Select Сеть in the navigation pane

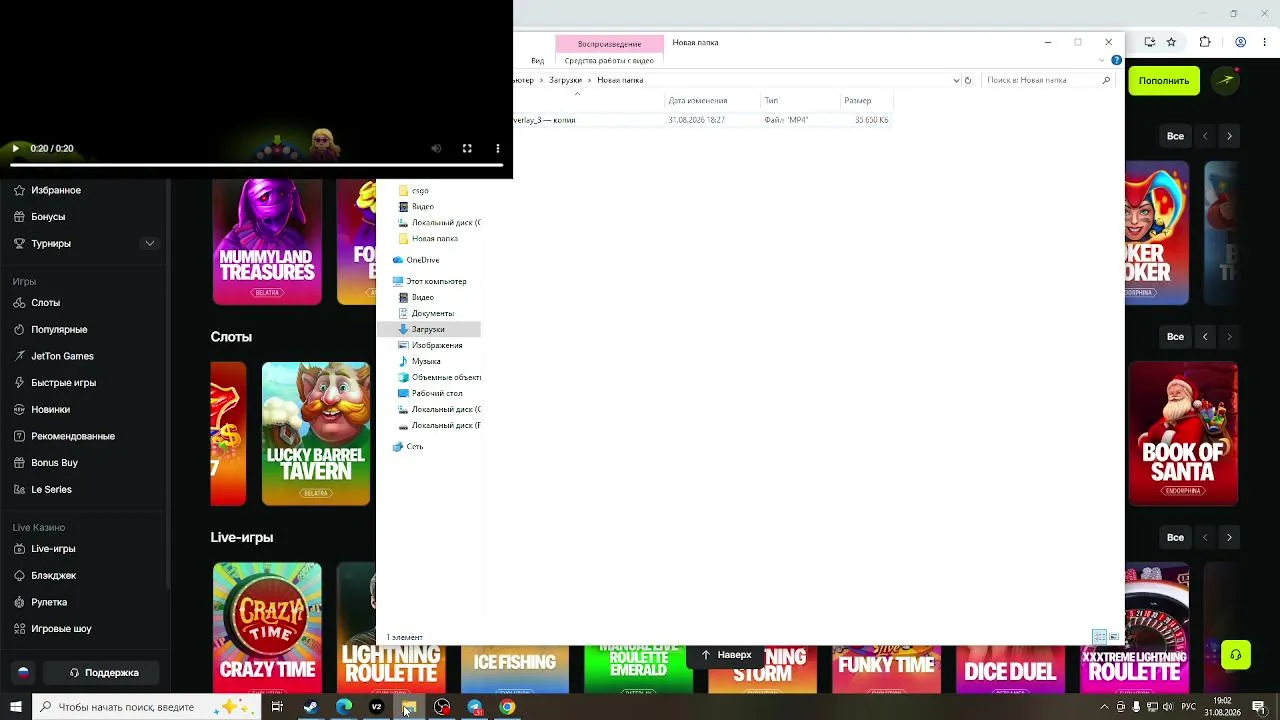(x=414, y=447)
